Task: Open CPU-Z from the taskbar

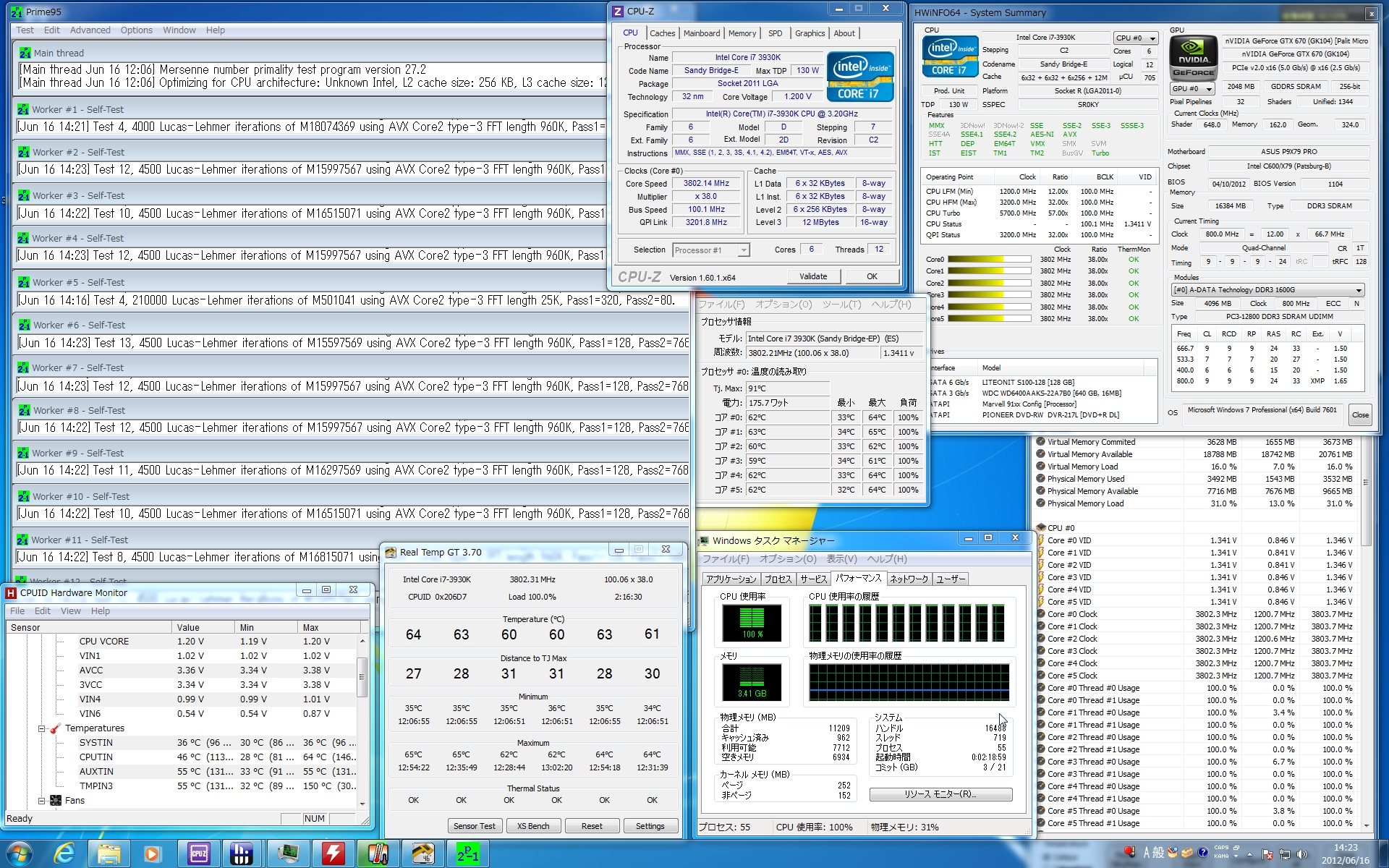Action: coord(198,854)
